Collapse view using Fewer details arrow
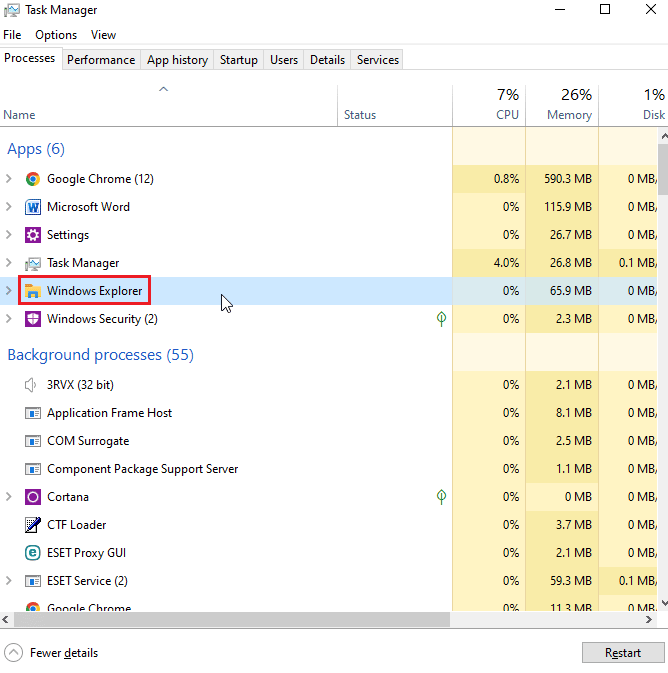The image size is (668, 673). (x=14, y=653)
